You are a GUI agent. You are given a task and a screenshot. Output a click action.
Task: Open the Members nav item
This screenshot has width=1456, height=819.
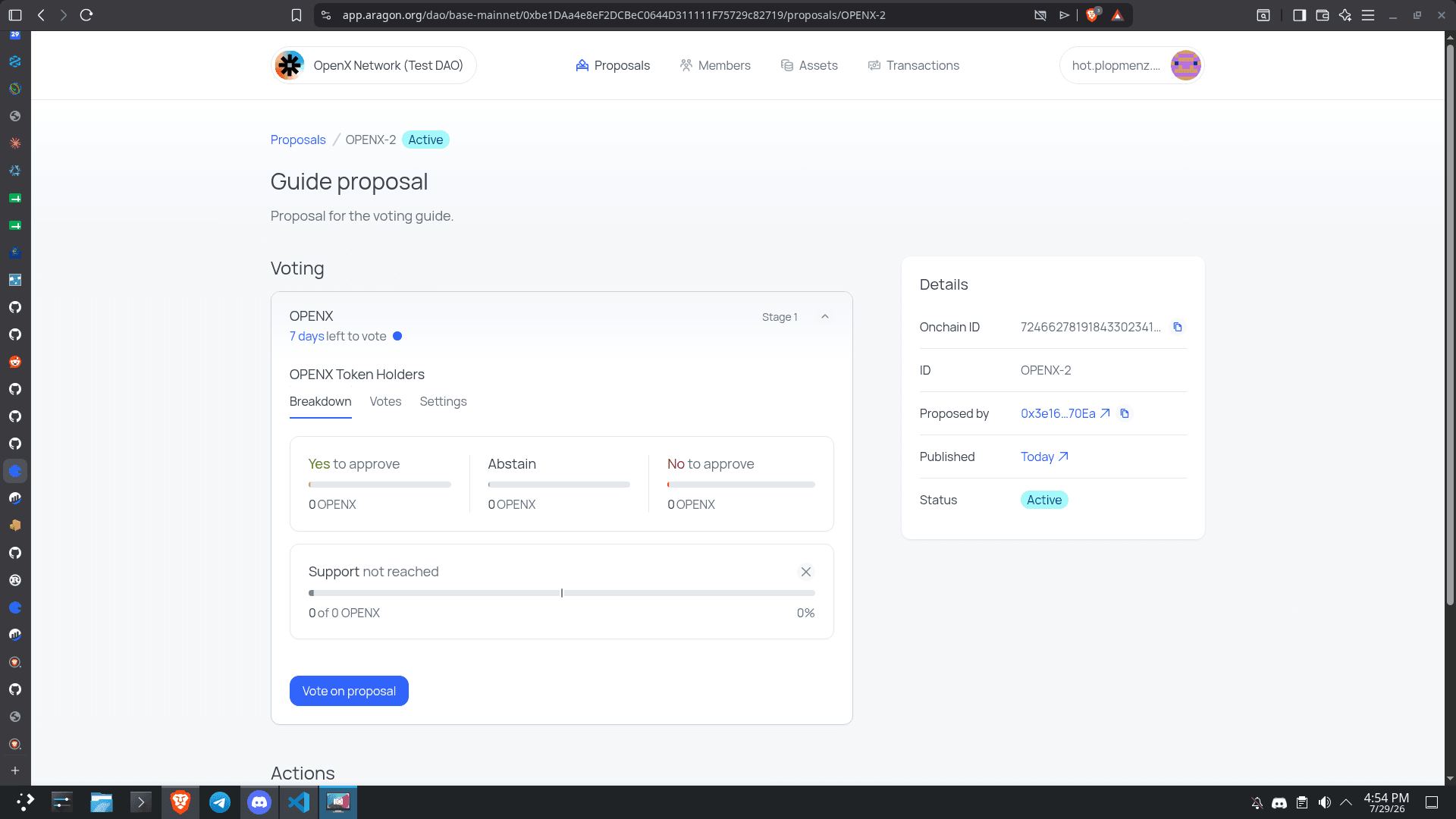[715, 65]
